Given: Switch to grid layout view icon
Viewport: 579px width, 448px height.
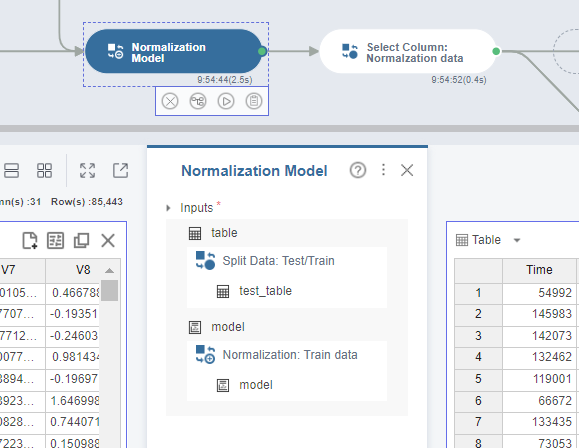Looking at the screenshot, I should (44, 171).
